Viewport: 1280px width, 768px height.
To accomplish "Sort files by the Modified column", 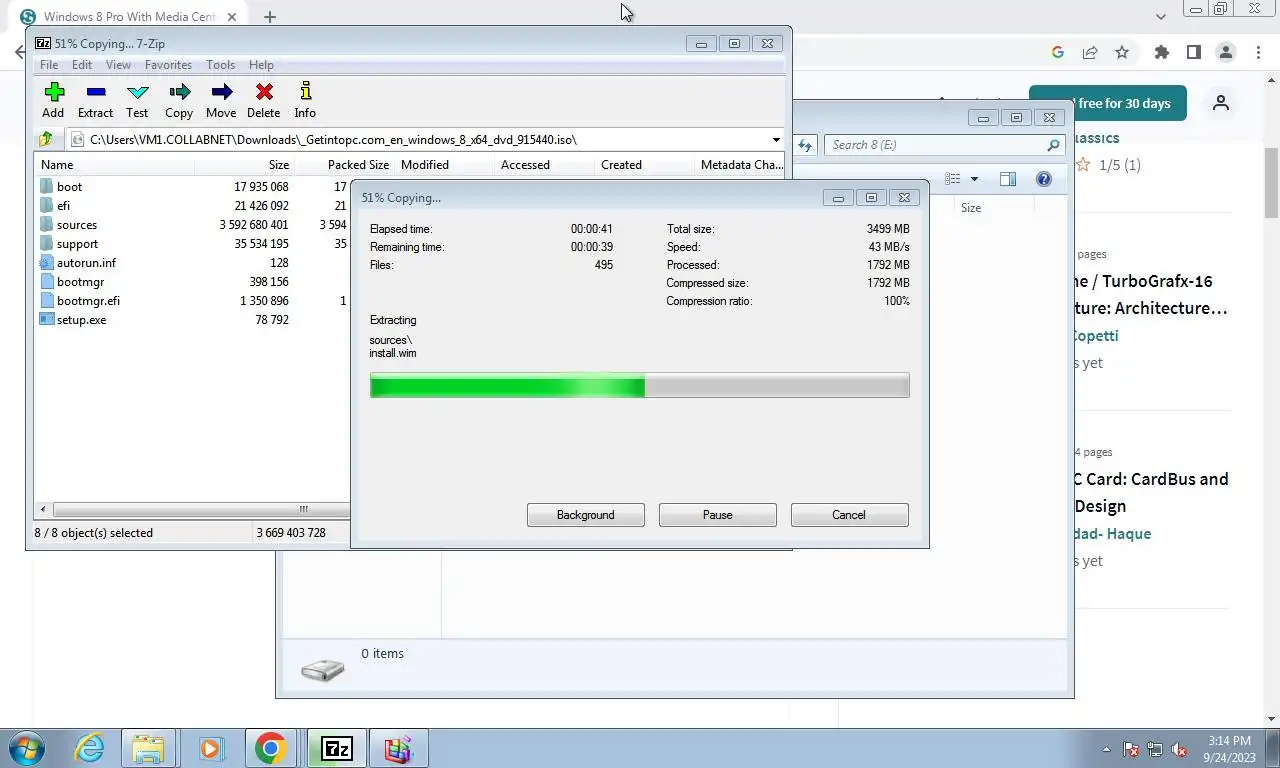I will click(444, 165).
